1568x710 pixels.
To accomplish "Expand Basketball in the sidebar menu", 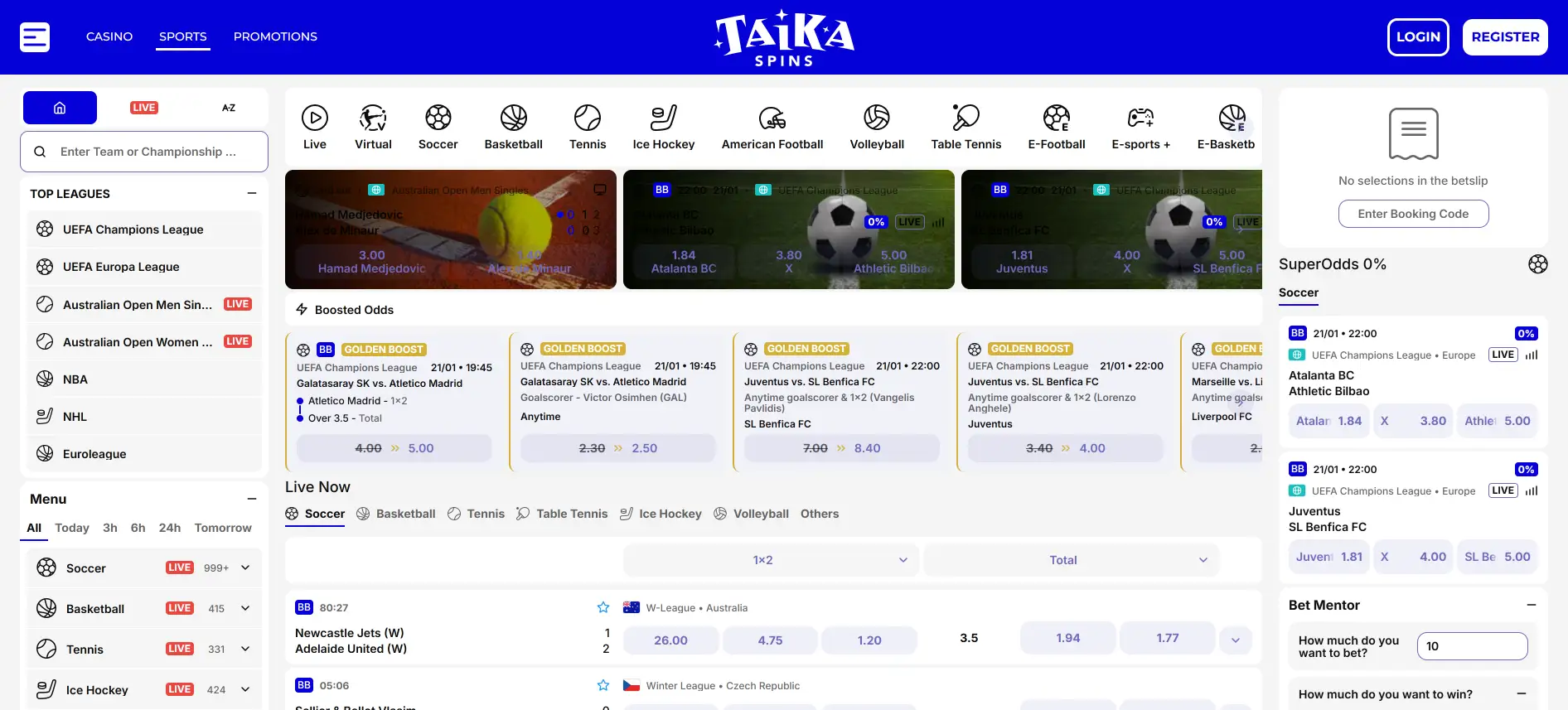I will [245, 608].
